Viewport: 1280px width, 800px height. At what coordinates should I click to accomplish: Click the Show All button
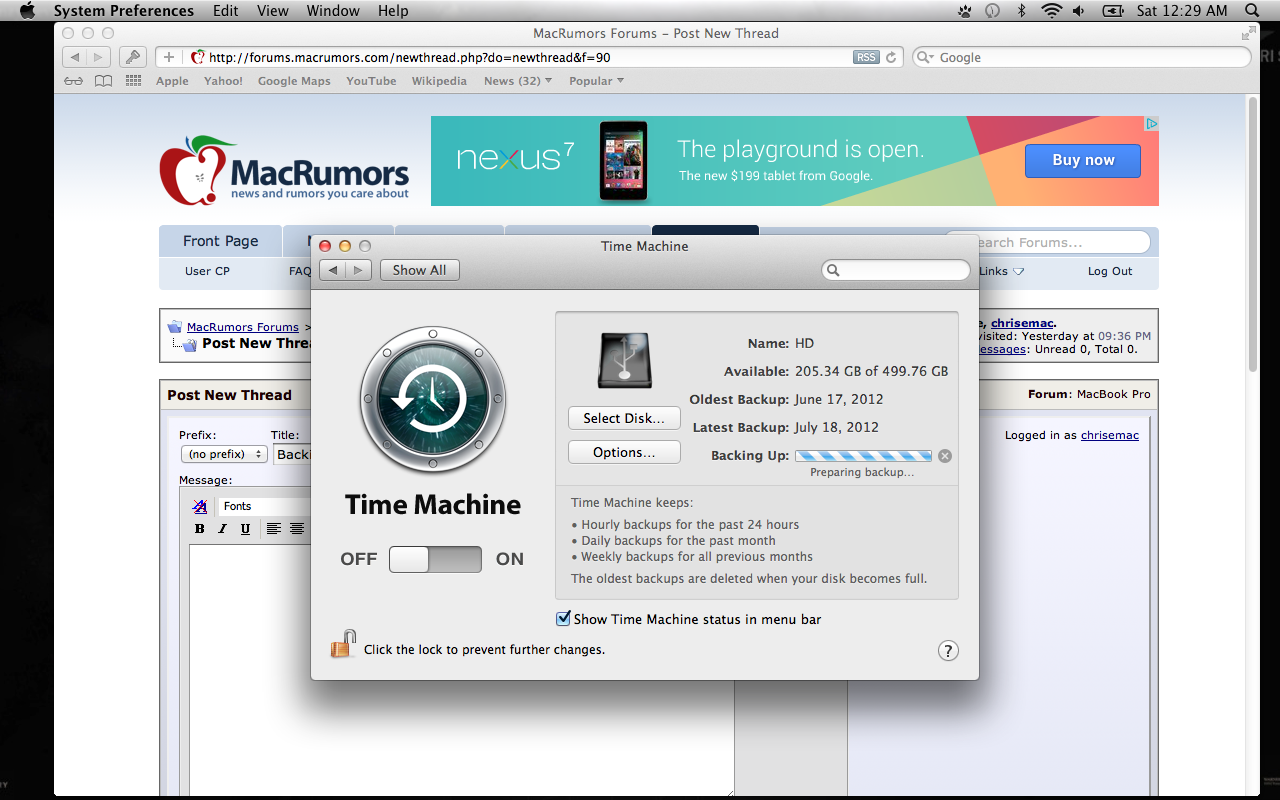pyautogui.click(x=420, y=270)
